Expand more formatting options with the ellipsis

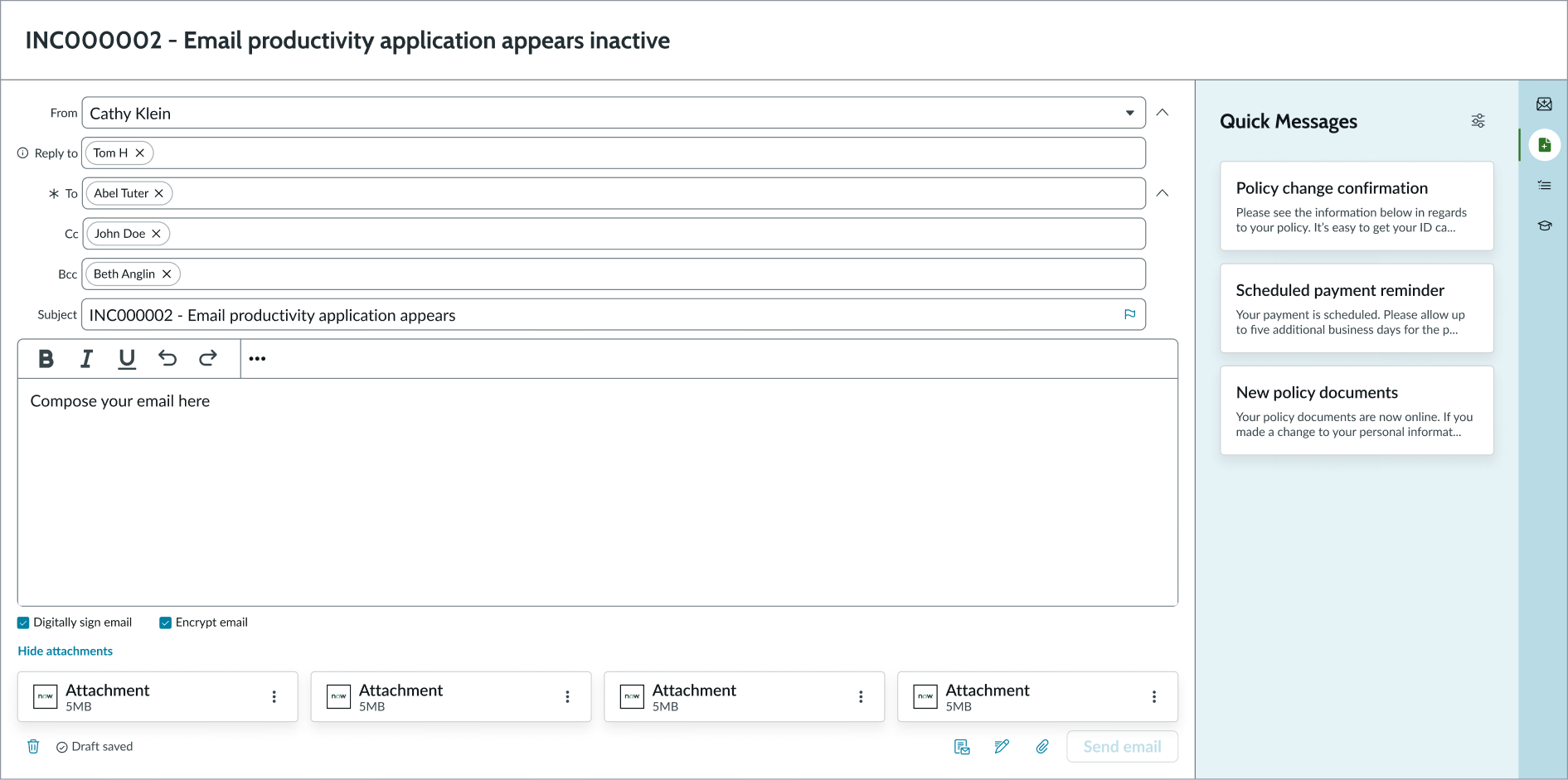pyautogui.click(x=256, y=358)
